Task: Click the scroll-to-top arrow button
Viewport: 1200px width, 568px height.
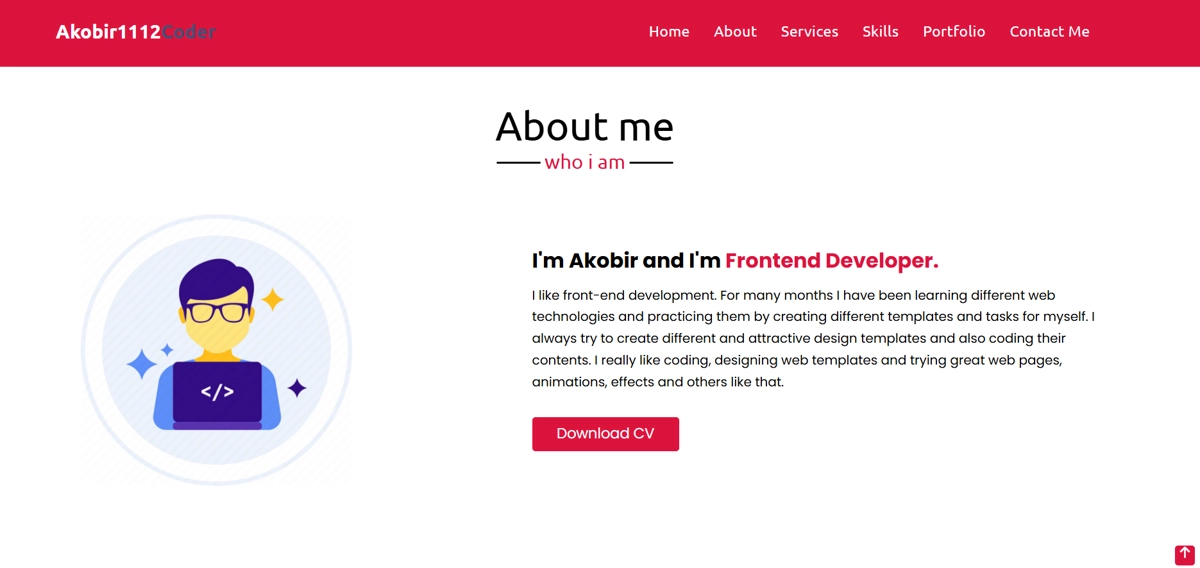Action: tap(1184, 554)
